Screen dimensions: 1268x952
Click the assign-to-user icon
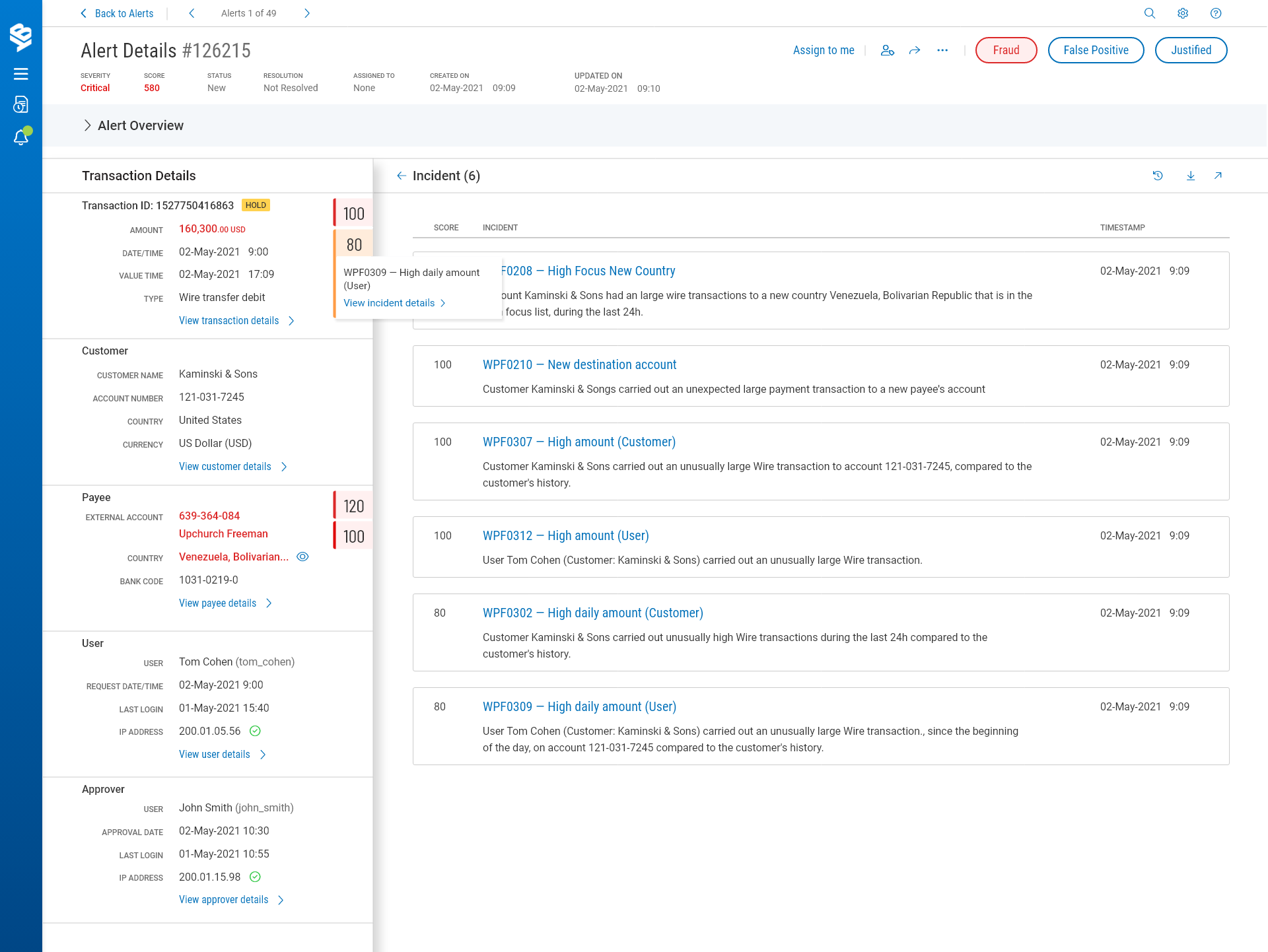point(887,50)
